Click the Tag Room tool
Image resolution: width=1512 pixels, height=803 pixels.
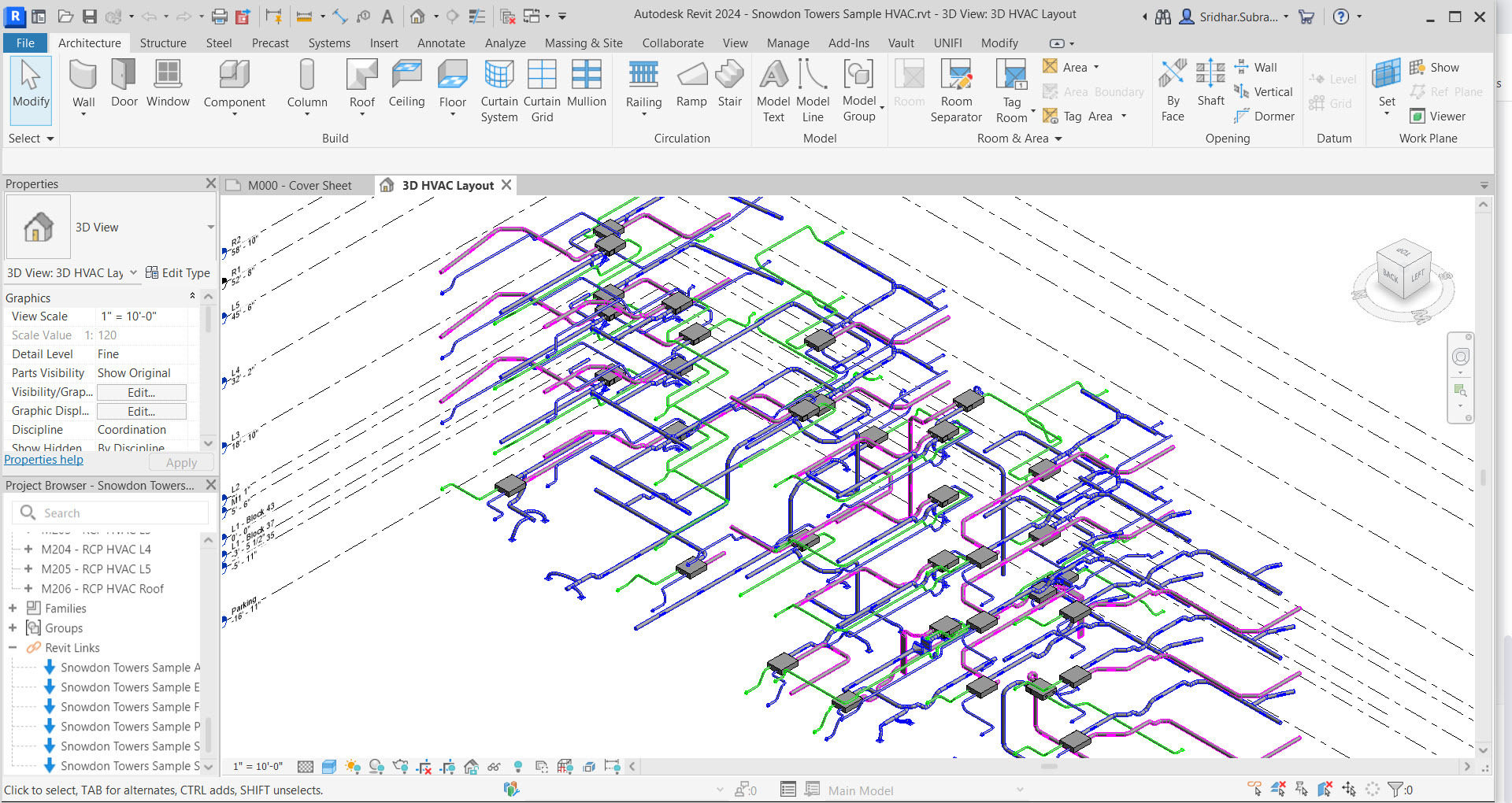tap(1012, 91)
